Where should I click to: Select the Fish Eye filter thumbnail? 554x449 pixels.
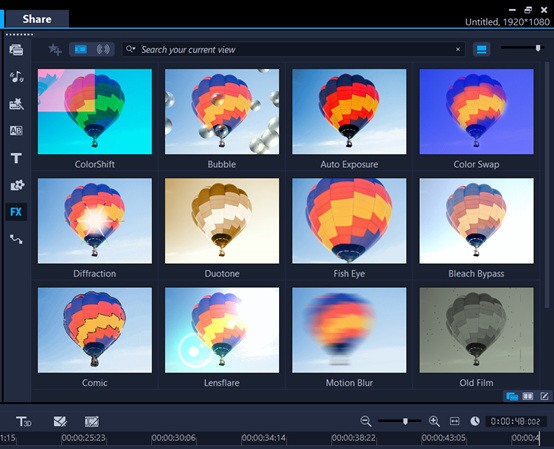tap(349, 221)
